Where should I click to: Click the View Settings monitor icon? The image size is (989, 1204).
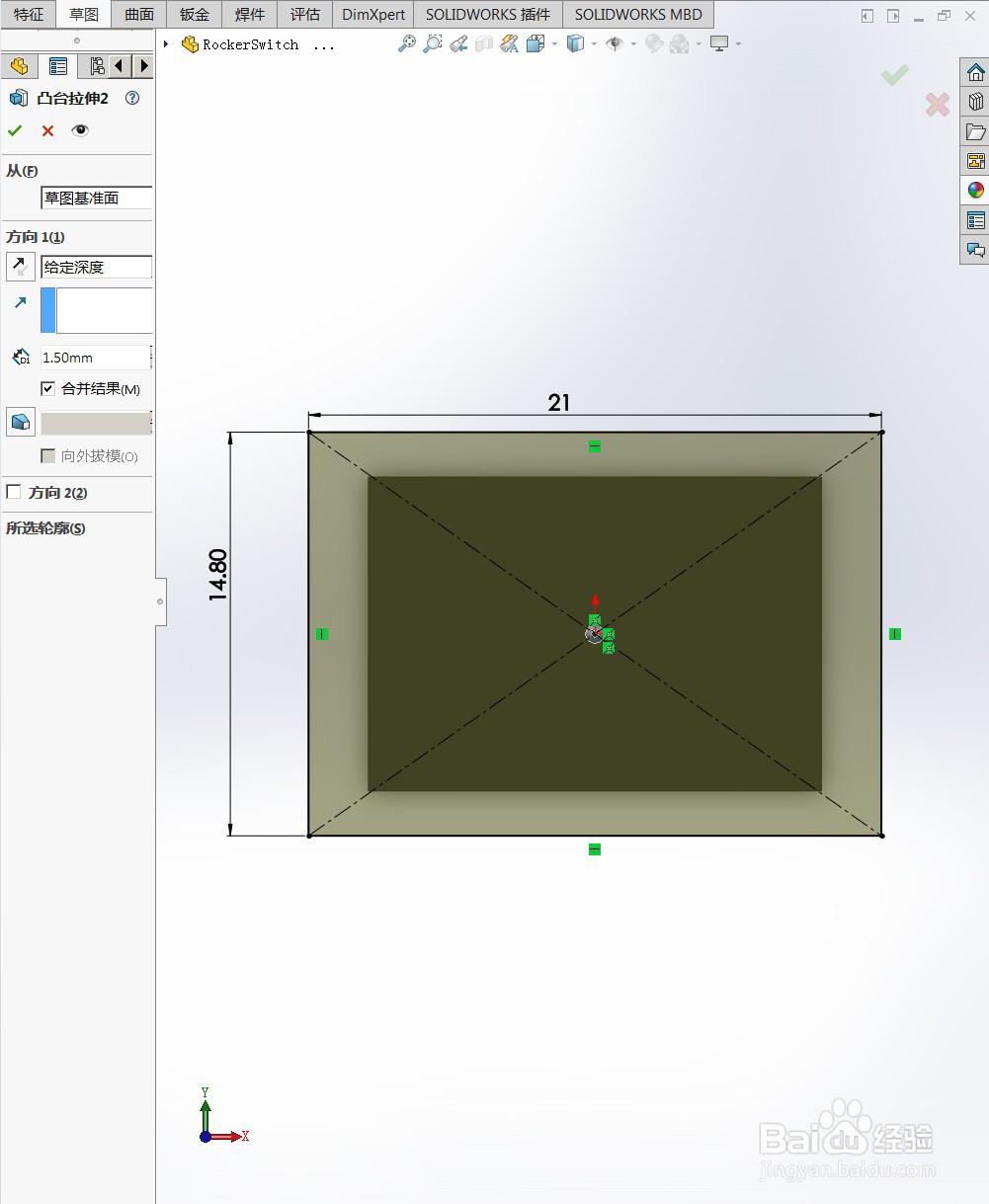pyautogui.click(x=719, y=43)
